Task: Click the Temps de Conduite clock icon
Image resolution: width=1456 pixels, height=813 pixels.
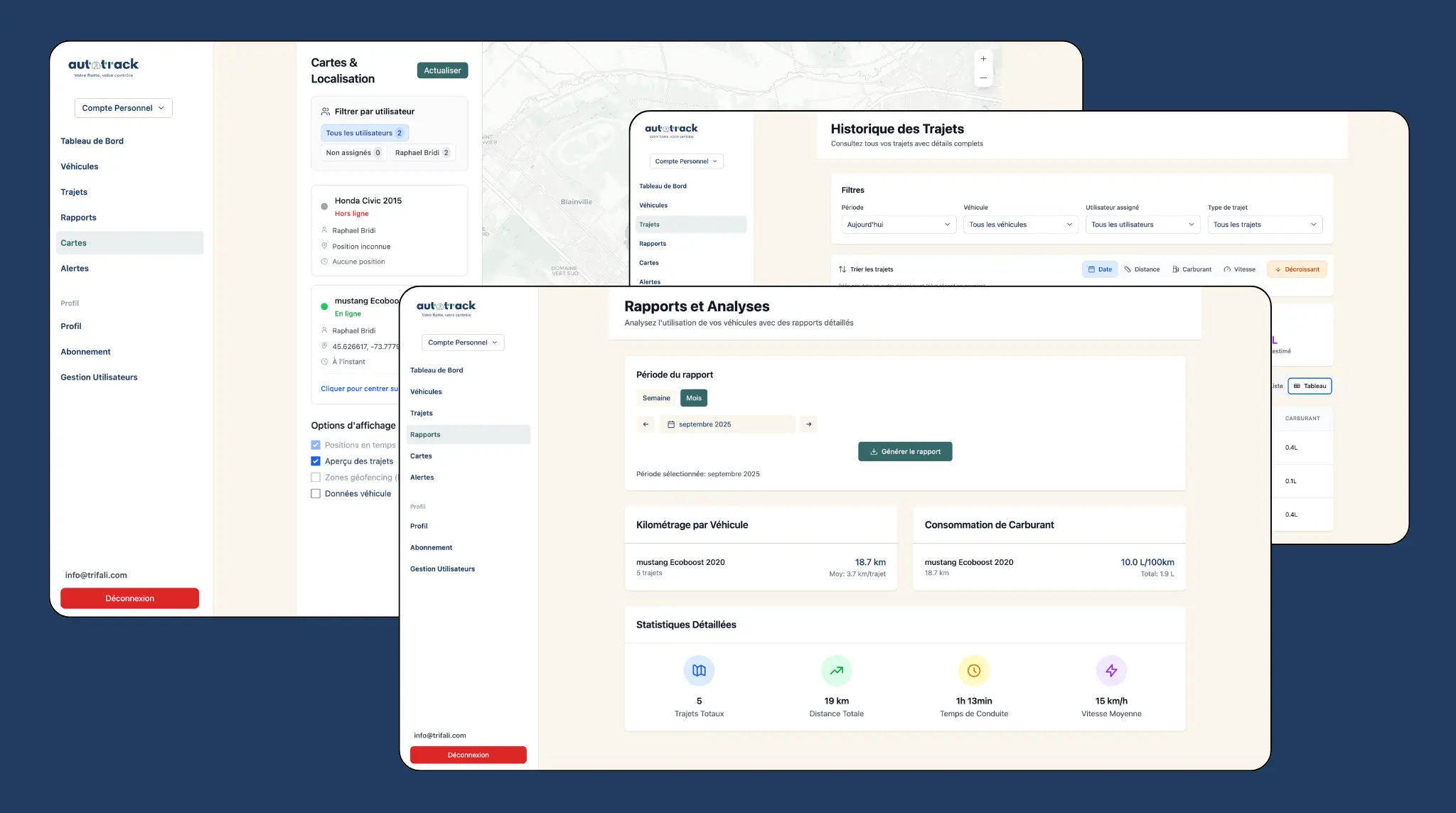Action: 974,670
